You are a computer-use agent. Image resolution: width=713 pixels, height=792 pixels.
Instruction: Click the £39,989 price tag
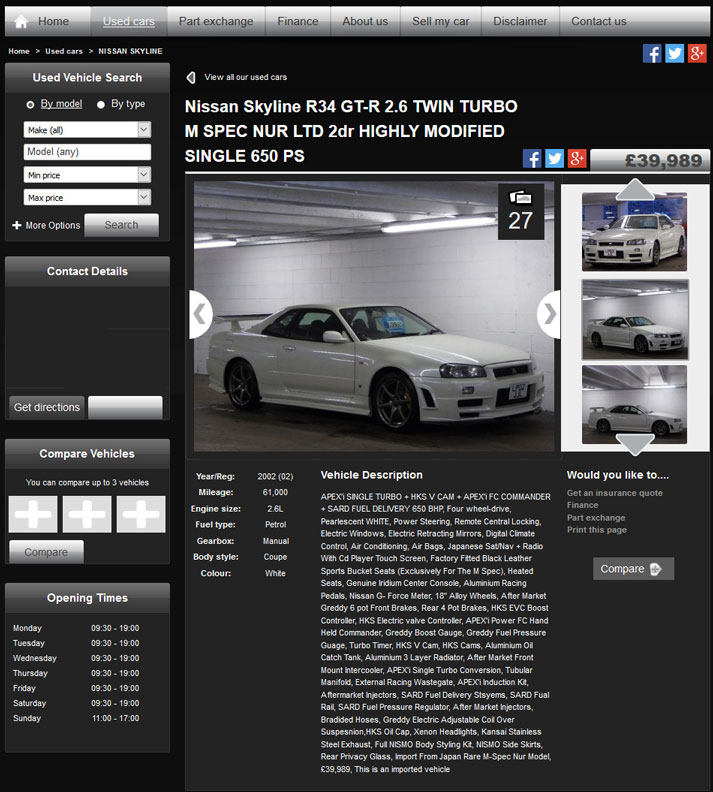(x=650, y=160)
